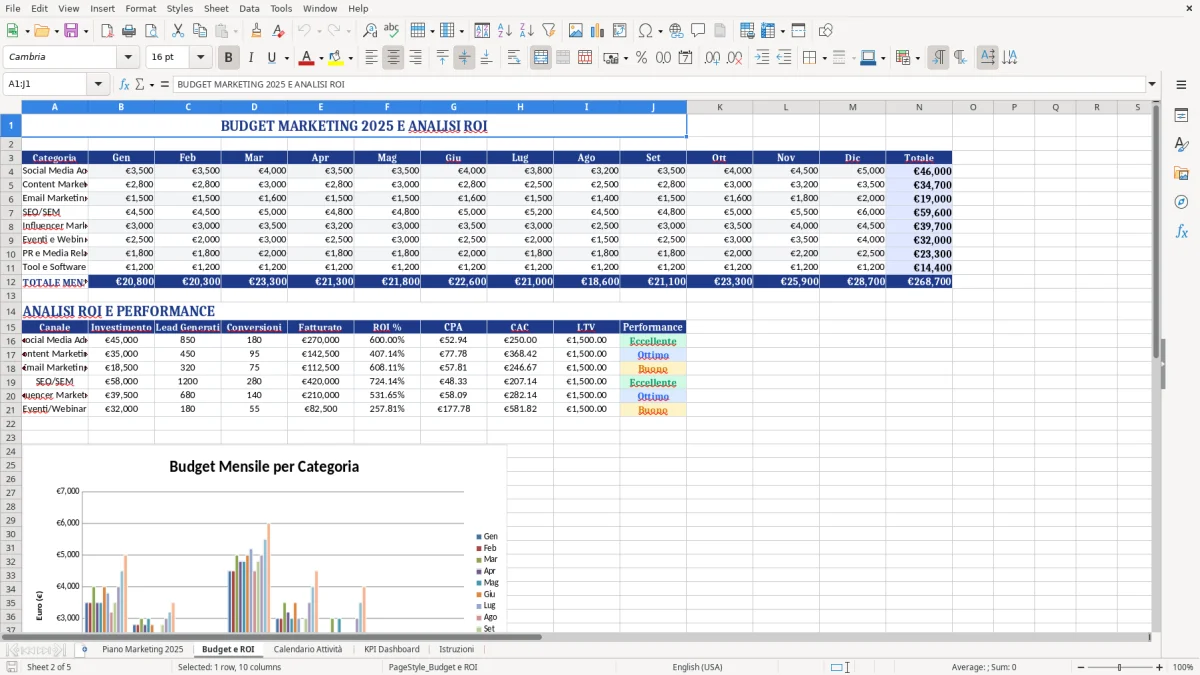The height and width of the screenshot is (675, 1200).
Task: Open the Format menu
Action: click(140, 8)
